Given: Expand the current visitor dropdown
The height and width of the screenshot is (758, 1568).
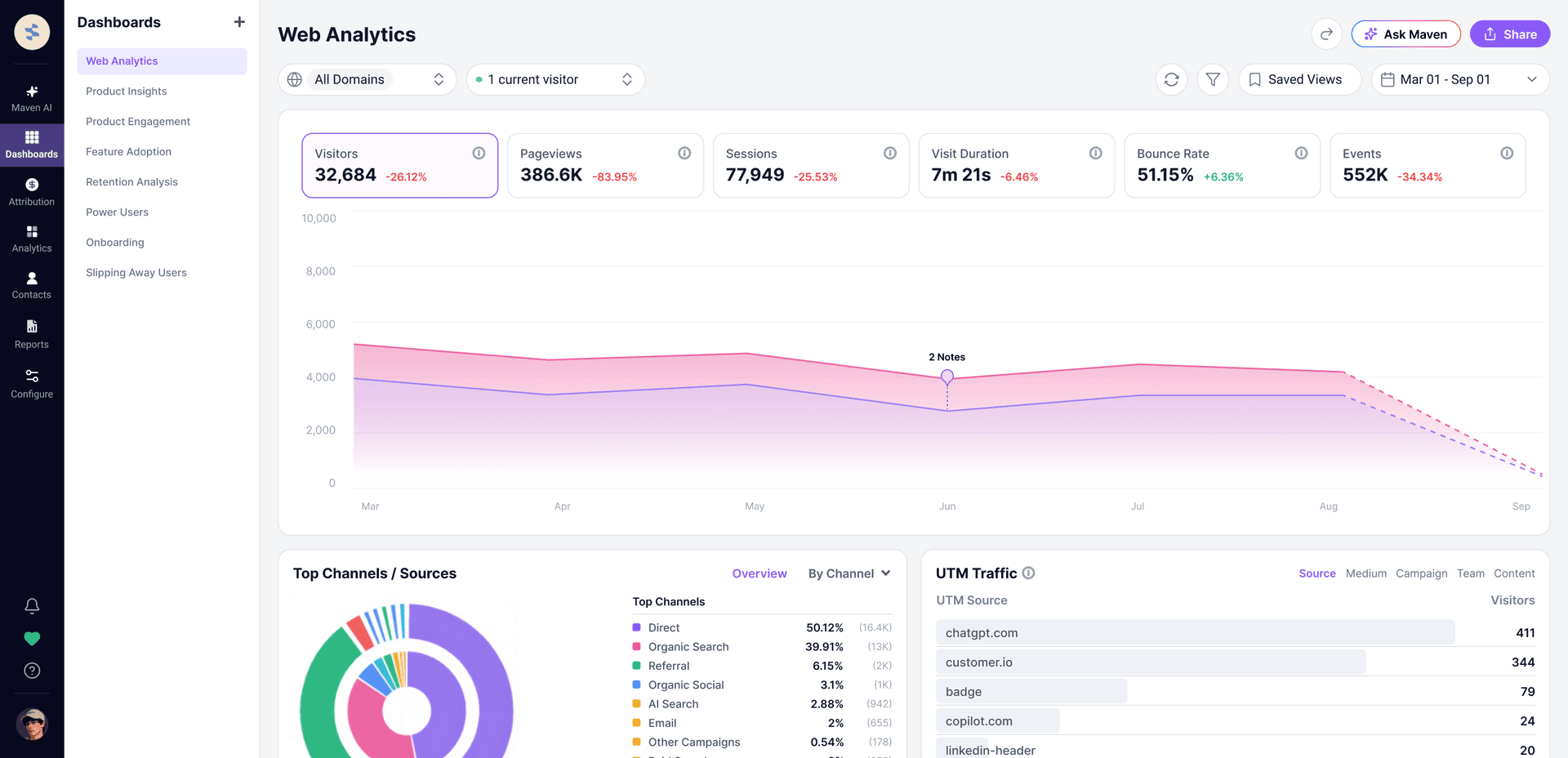Looking at the screenshot, I should point(555,79).
